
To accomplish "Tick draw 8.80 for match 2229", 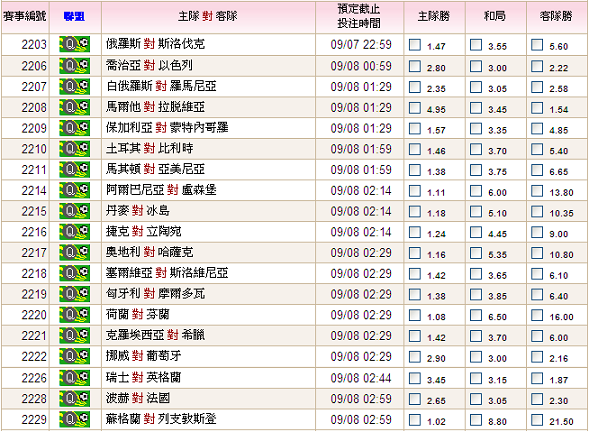I will click(476, 420).
